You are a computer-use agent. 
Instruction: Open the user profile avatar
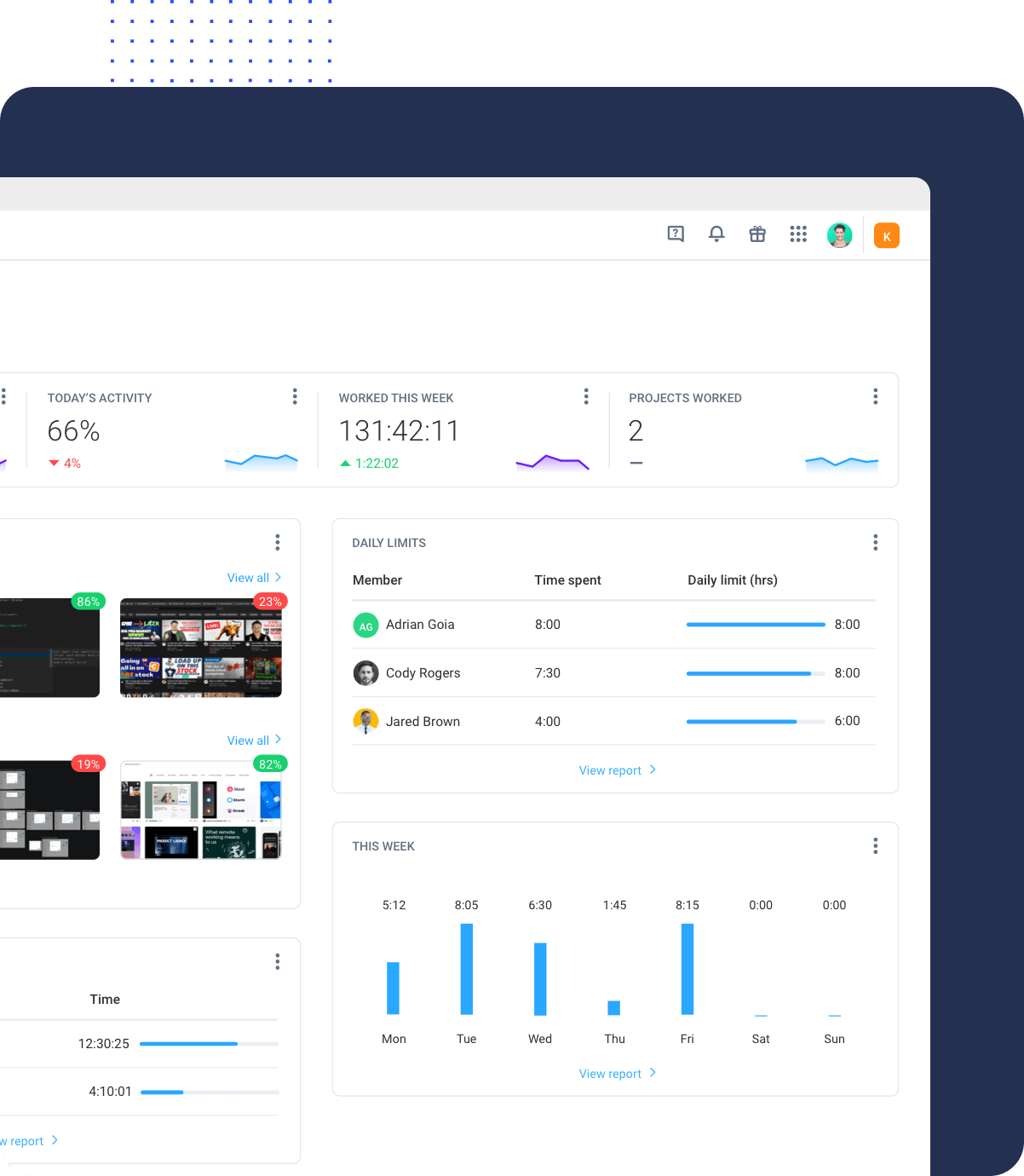840,235
